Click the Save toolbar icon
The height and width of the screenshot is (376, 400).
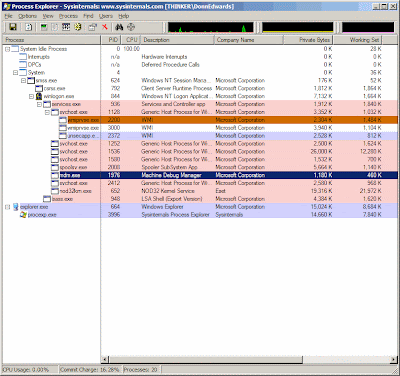pyautogui.click(x=13, y=27)
